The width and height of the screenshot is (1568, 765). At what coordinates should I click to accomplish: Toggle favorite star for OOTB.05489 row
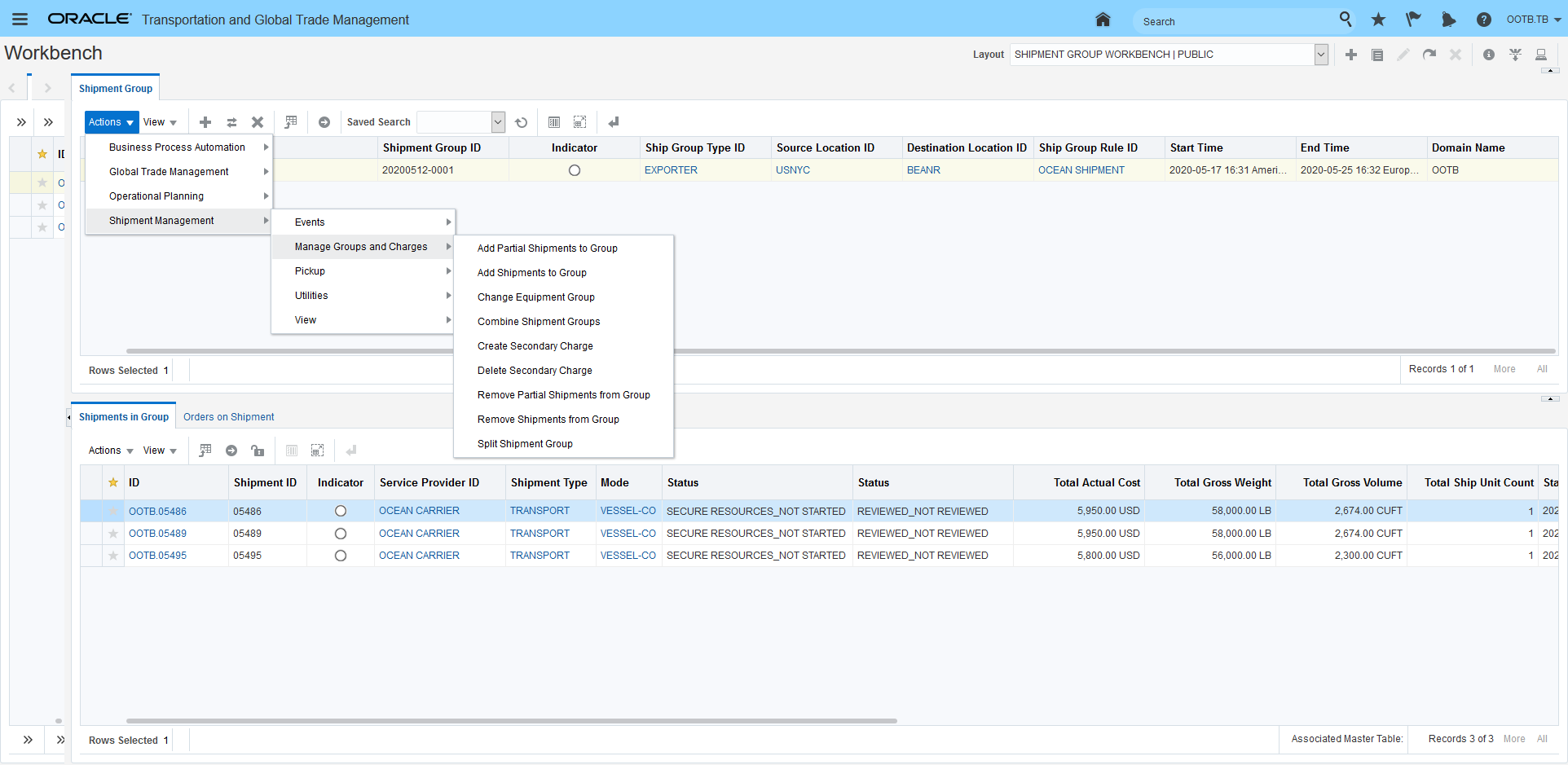pyautogui.click(x=113, y=534)
